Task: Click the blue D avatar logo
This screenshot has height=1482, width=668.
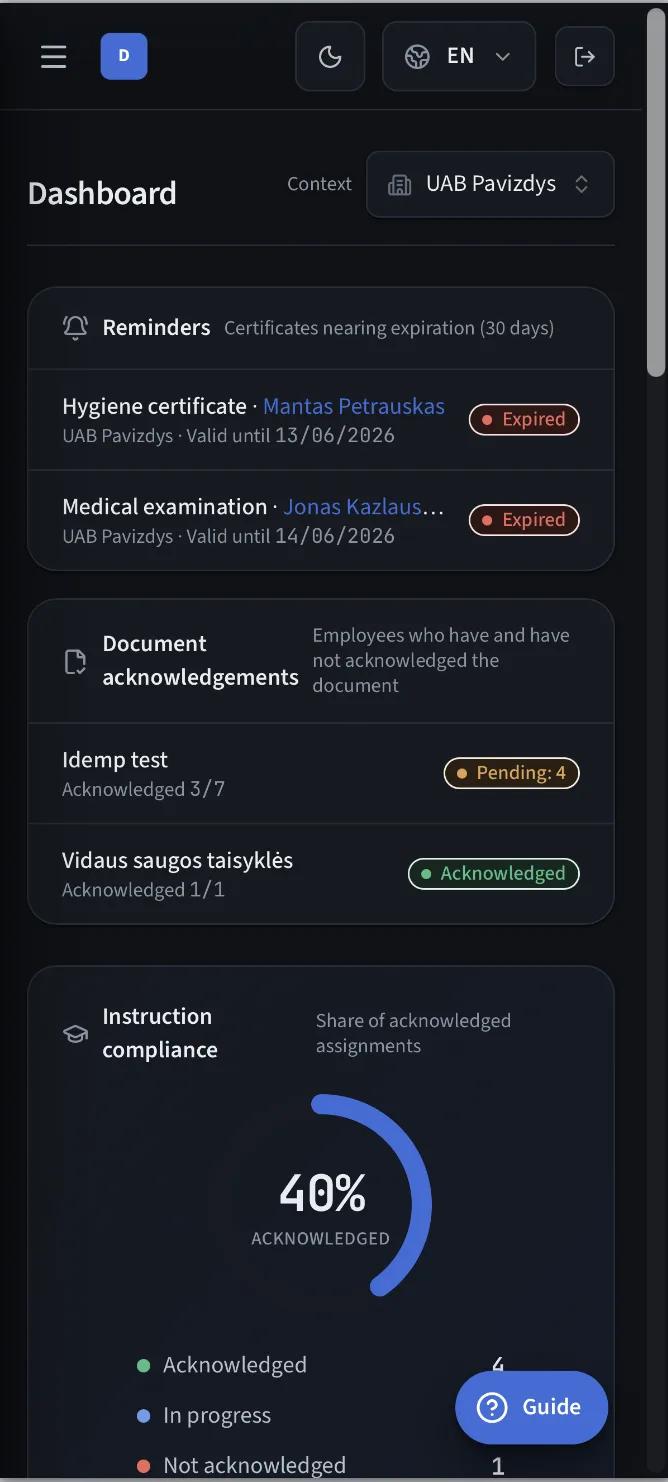Action: pyautogui.click(x=124, y=56)
